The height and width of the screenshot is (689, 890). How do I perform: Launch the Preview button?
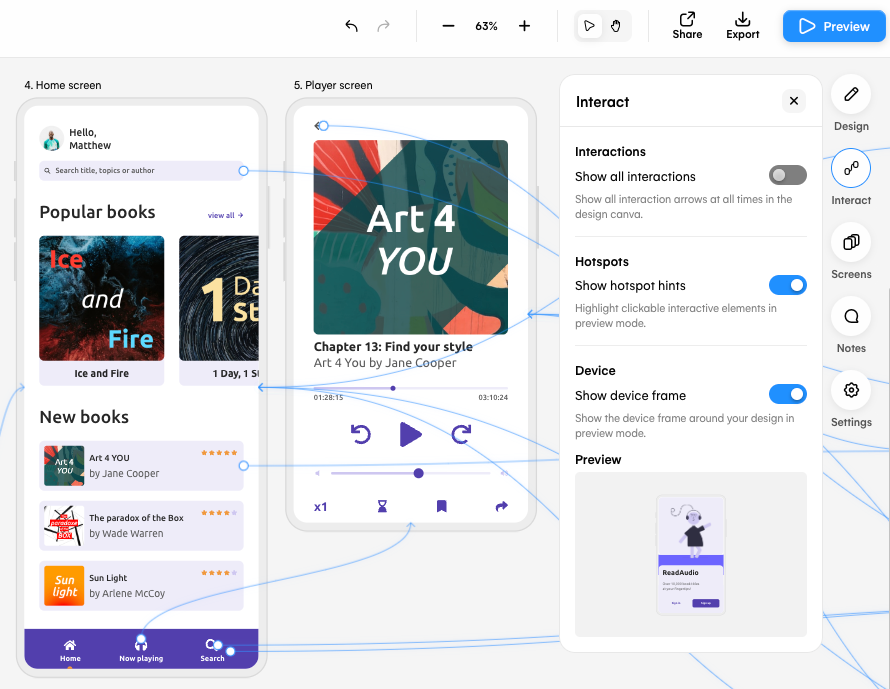[834, 26]
